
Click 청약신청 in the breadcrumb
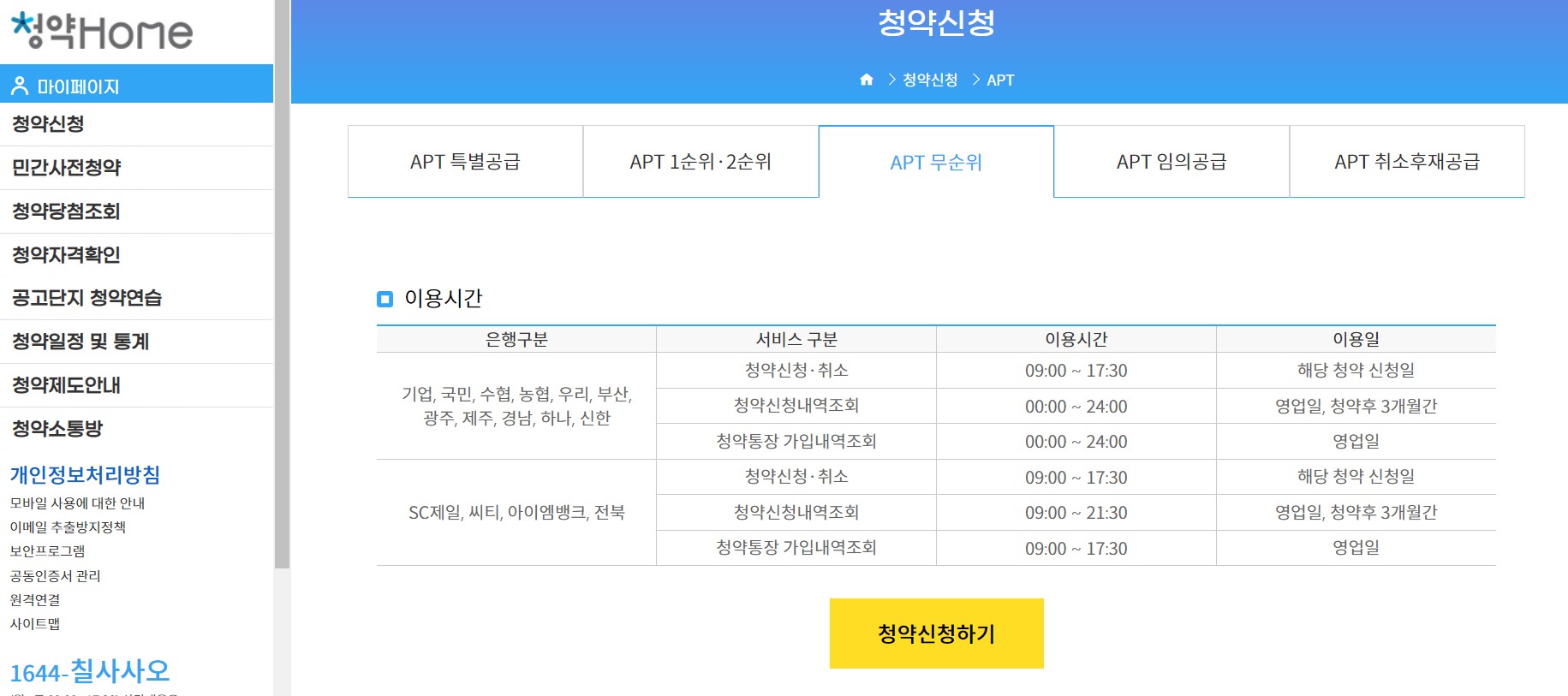click(x=930, y=80)
